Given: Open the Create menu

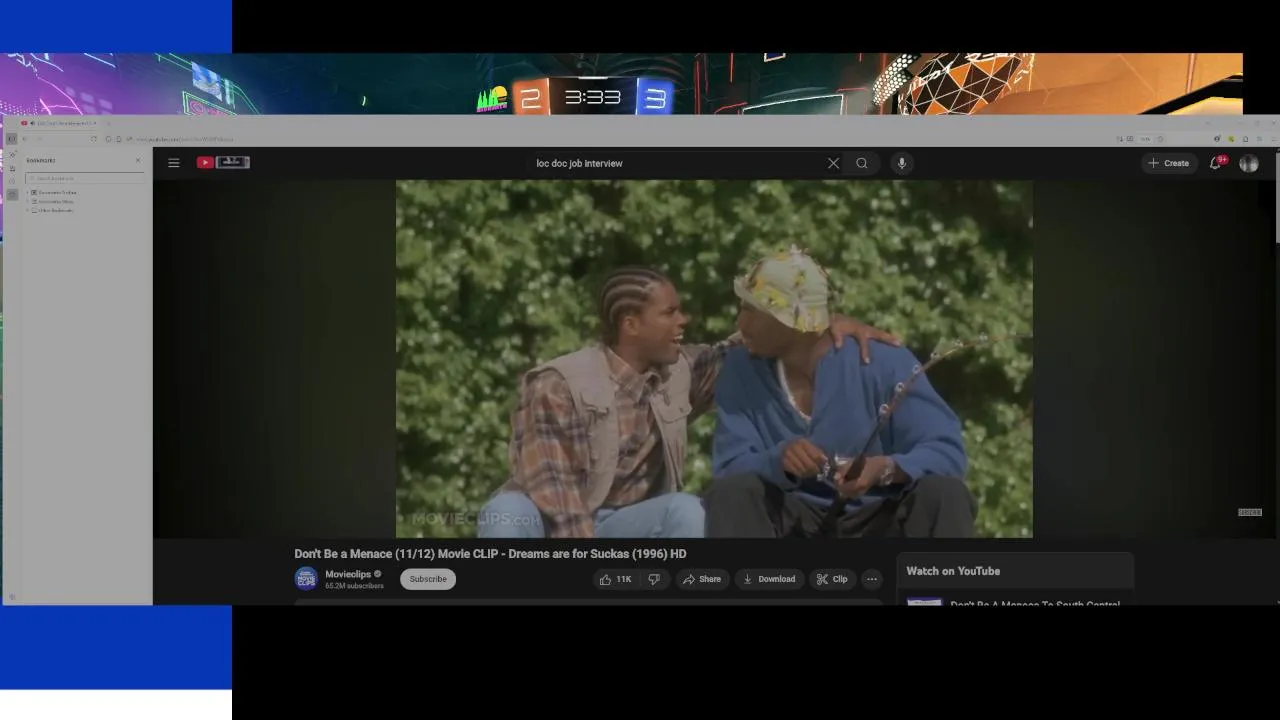Looking at the screenshot, I should (x=1169, y=163).
